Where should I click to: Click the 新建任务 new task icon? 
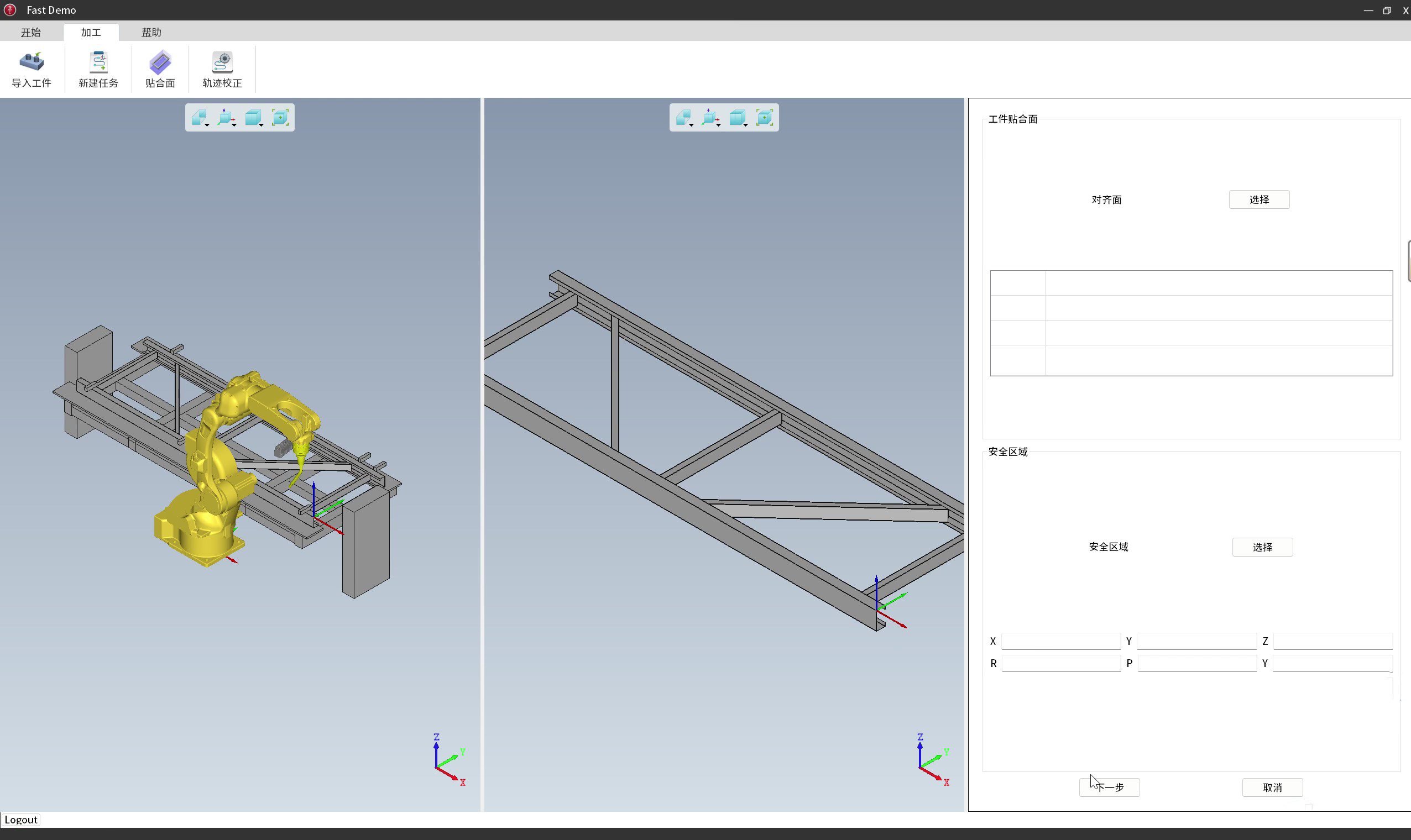pyautogui.click(x=98, y=69)
